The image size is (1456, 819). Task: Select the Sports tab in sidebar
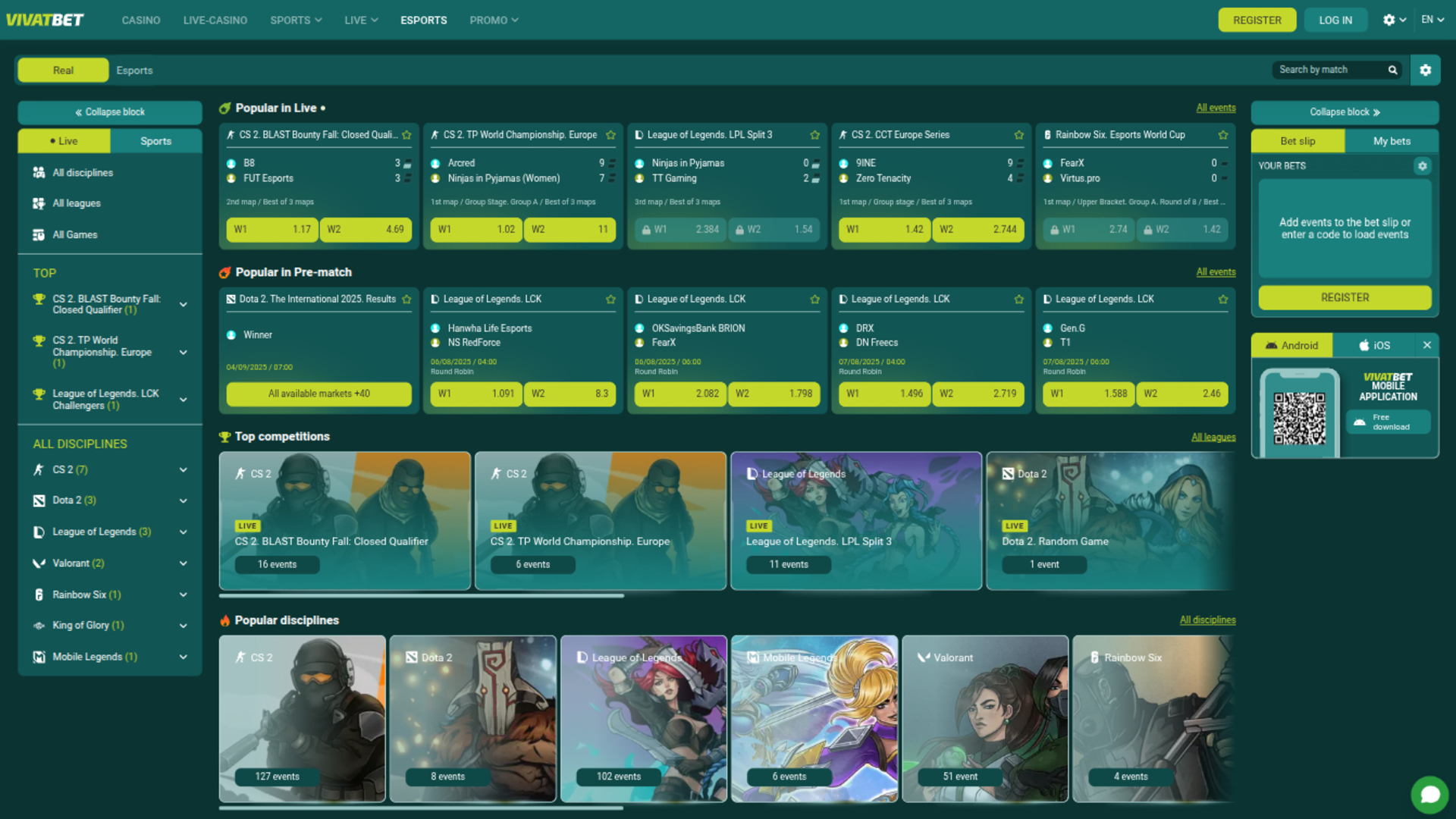click(x=155, y=141)
